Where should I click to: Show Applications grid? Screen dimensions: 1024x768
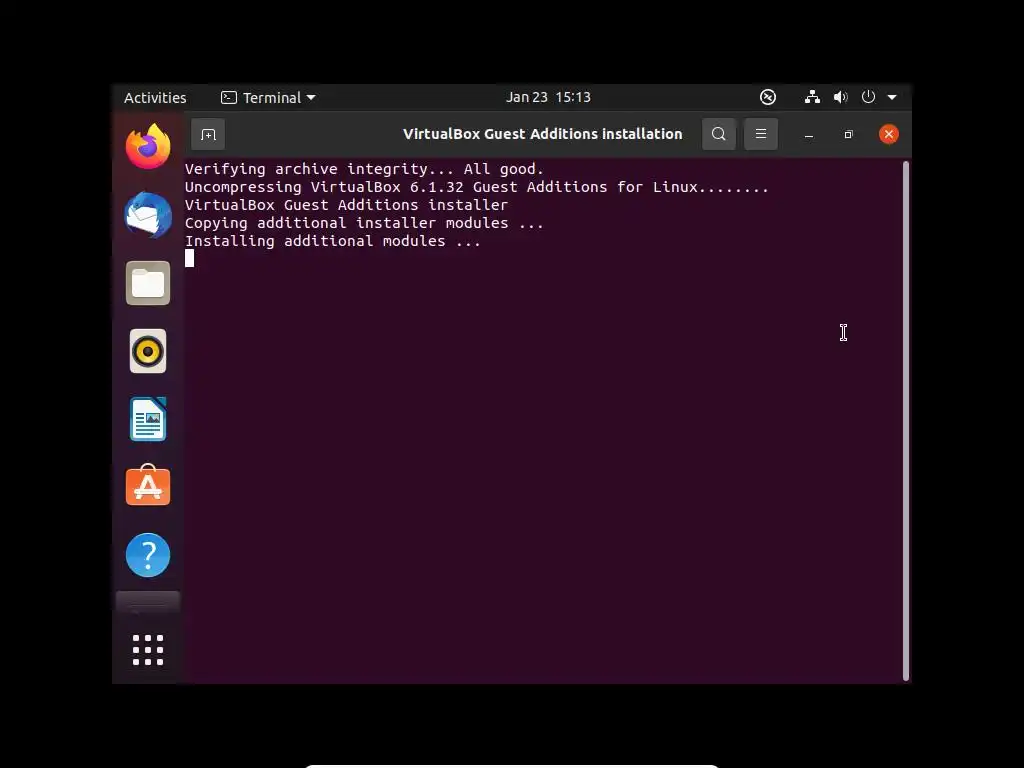148,650
